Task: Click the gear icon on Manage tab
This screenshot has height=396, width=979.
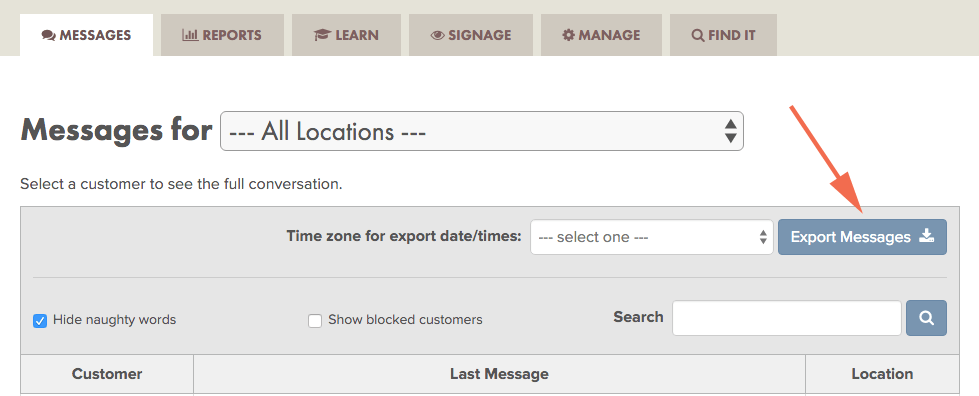Action: coord(568,35)
